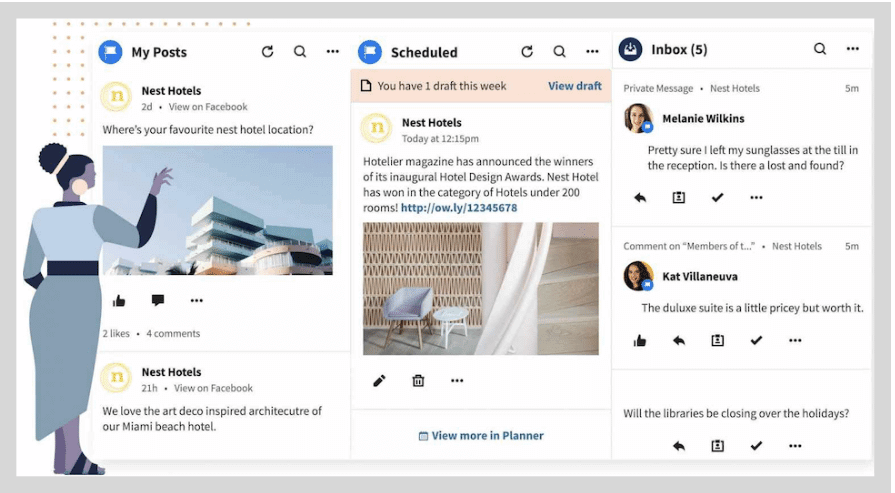Open the hotel building photo
The image size is (895, 493).
(217, 211)
